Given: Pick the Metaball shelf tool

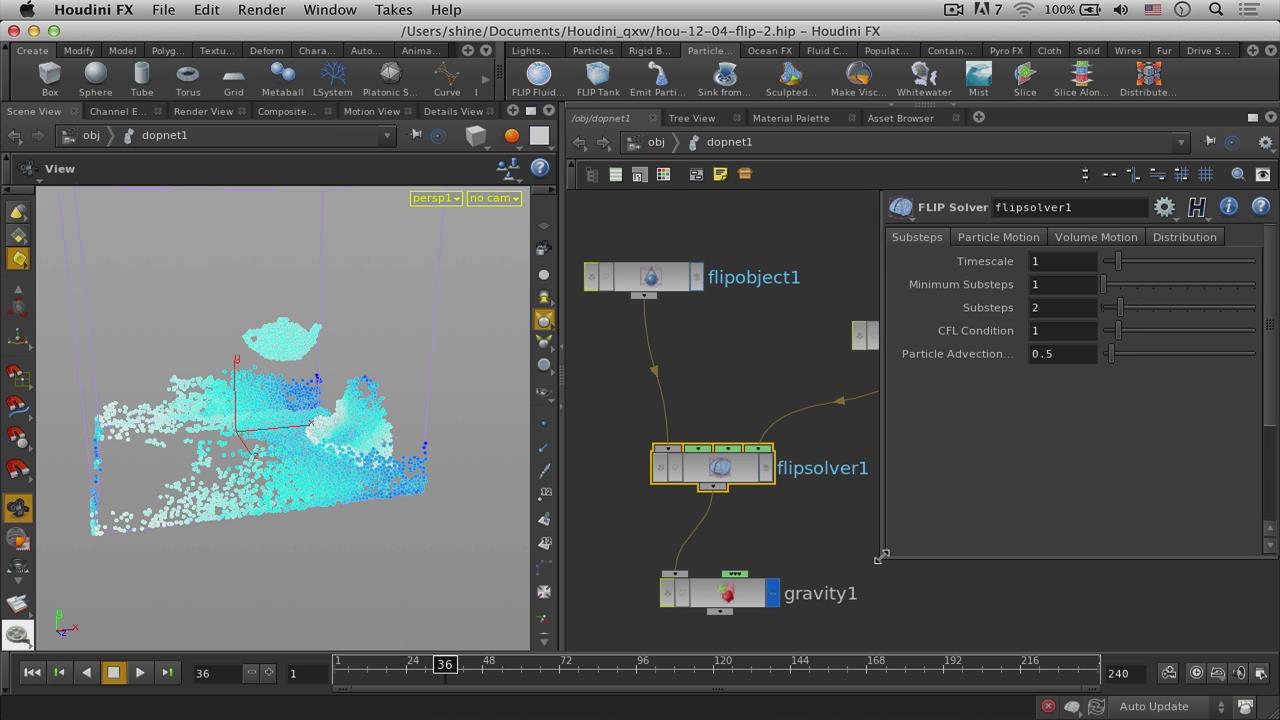Looking at the screenshot, I should click(282, 78).
